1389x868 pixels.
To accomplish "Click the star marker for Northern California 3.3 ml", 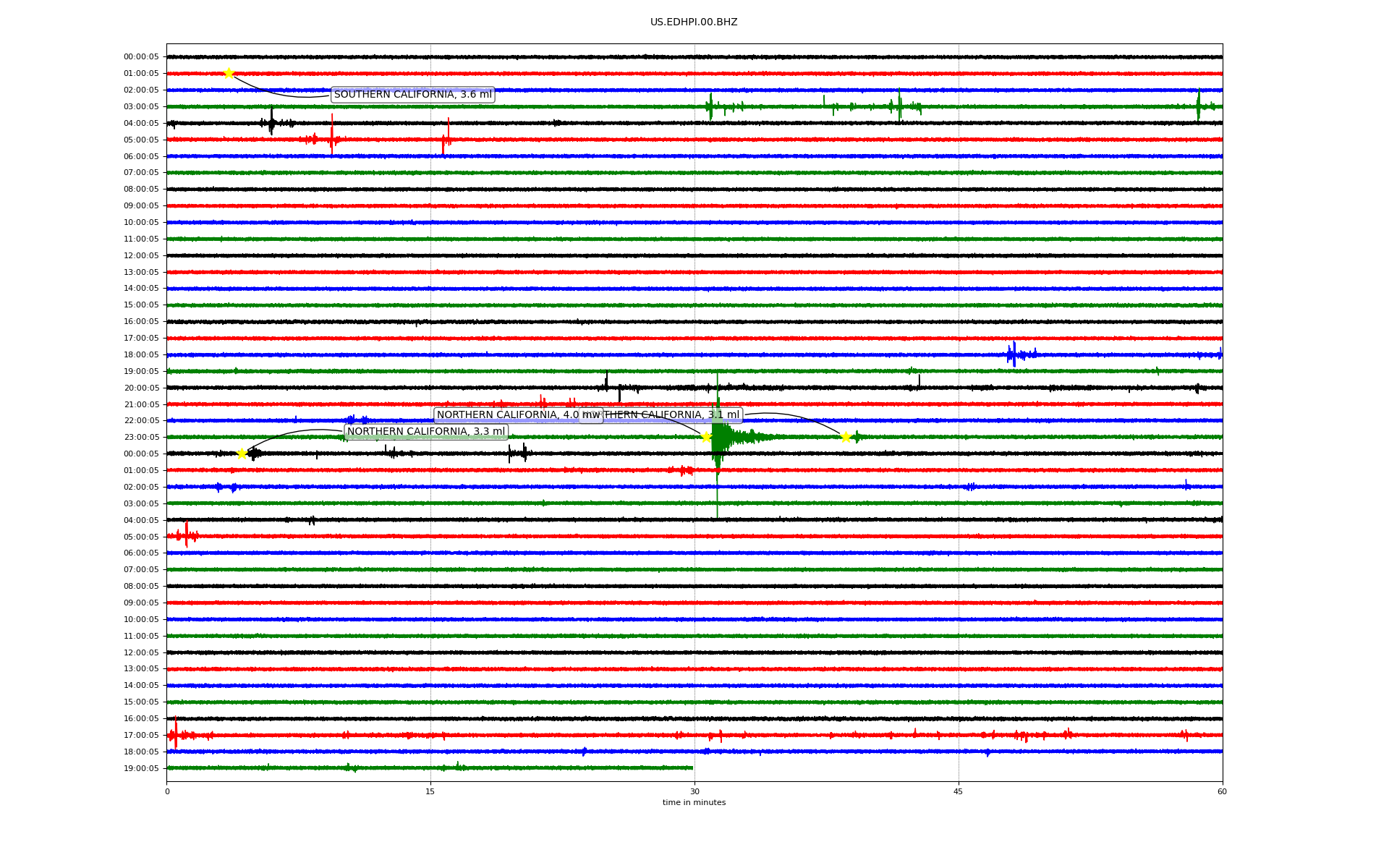I will pos(242,454).
